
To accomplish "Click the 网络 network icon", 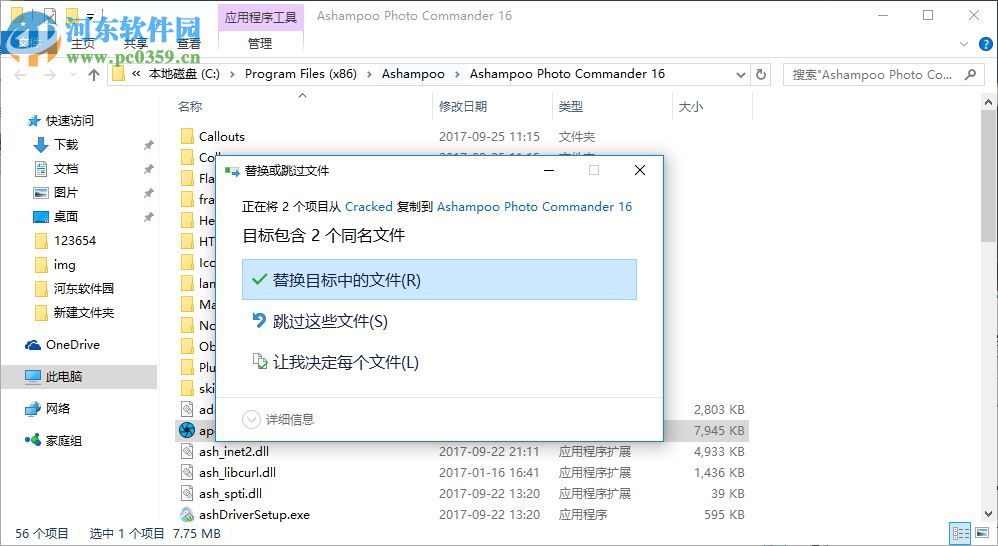I will pos(32,409).
